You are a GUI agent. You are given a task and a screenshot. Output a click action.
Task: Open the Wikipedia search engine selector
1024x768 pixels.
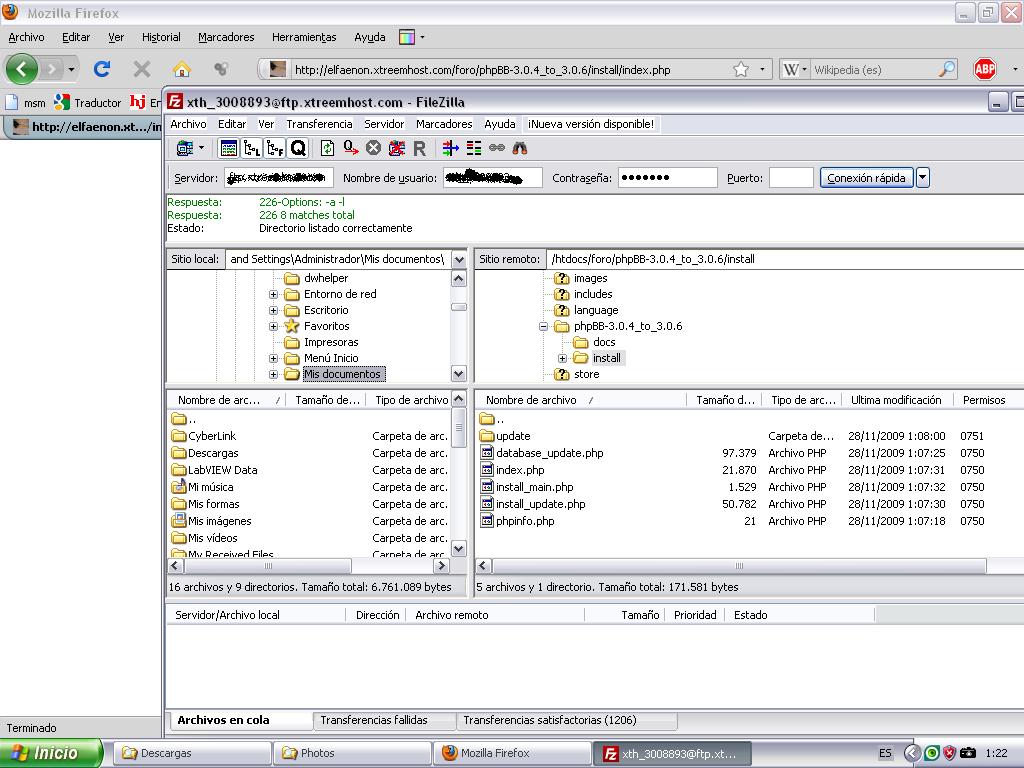point(795,69)
